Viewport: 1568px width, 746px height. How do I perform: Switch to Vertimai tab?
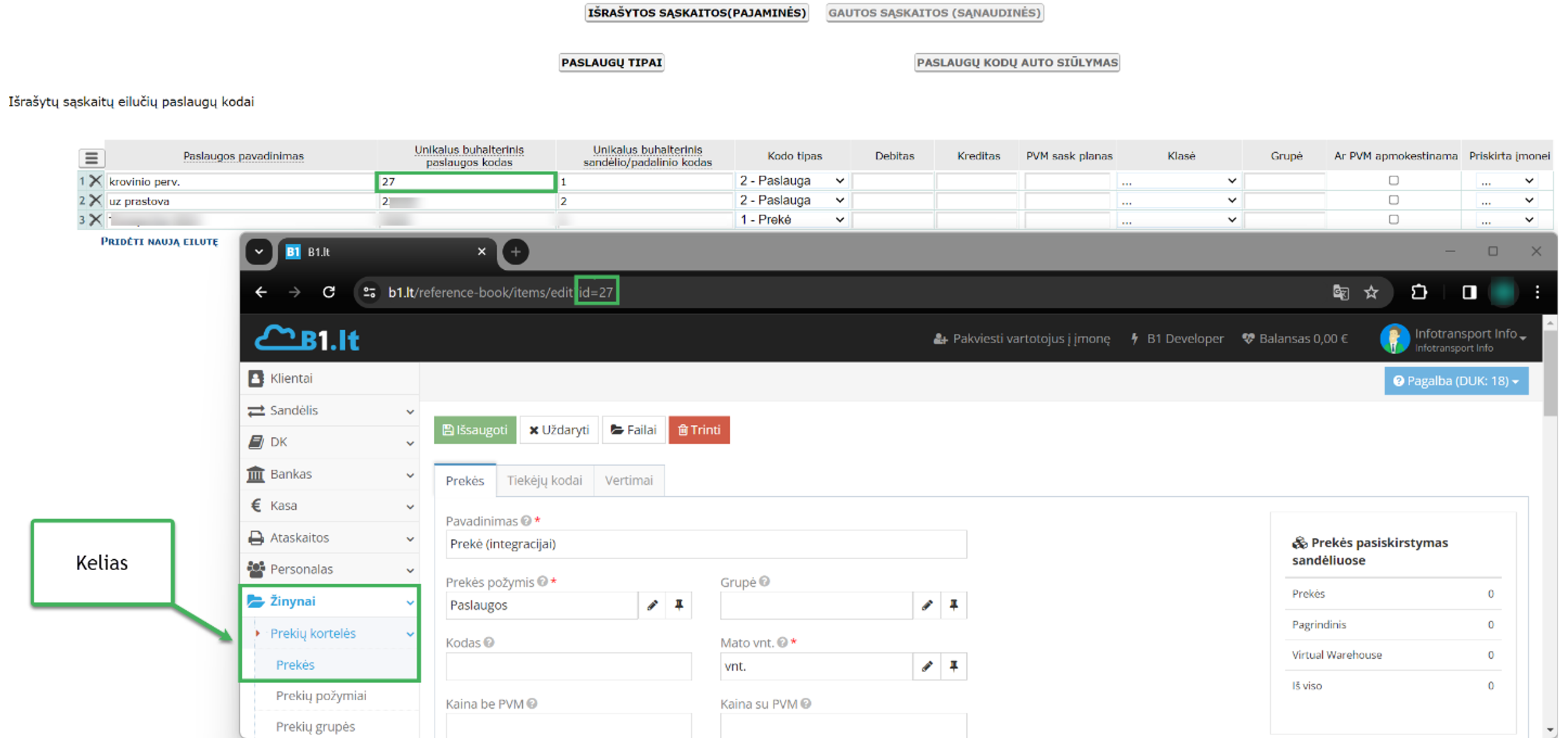(x=630, y=482)
